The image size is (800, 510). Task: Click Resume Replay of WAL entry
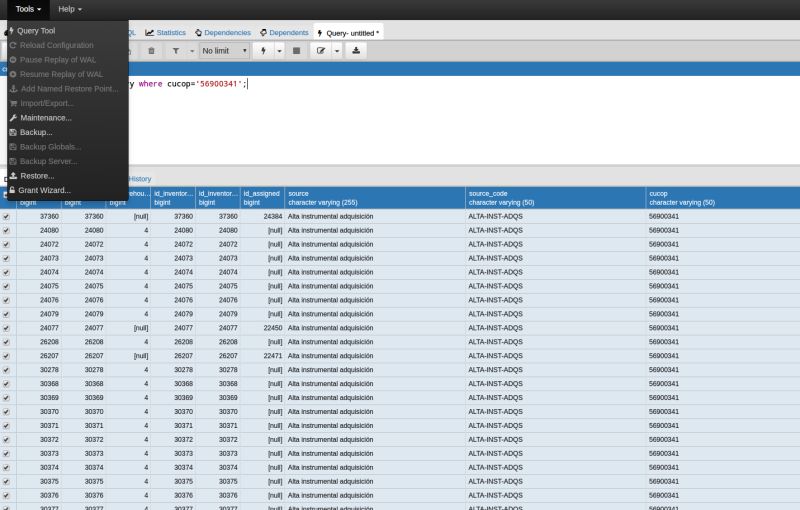[x=67, y=74]
